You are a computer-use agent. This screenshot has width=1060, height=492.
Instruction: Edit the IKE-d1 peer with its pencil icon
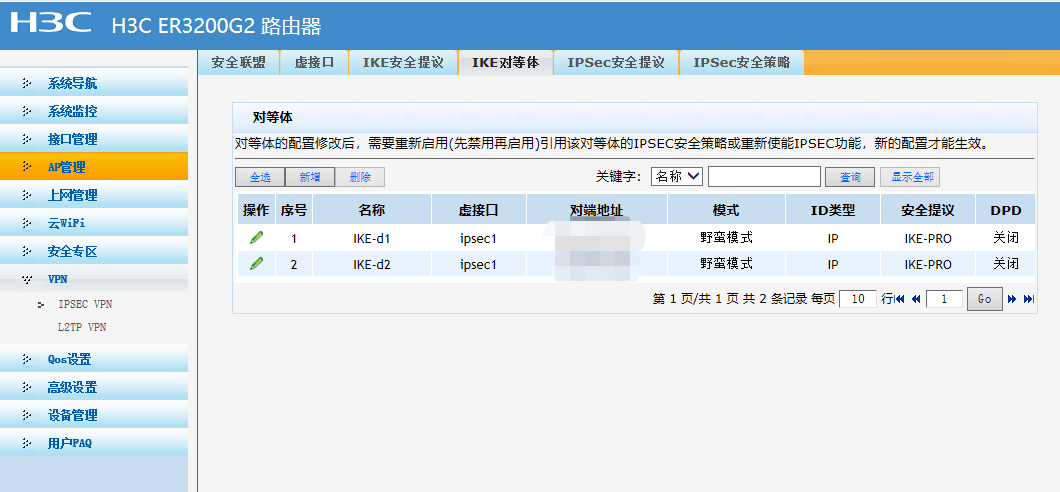(256, 237)
